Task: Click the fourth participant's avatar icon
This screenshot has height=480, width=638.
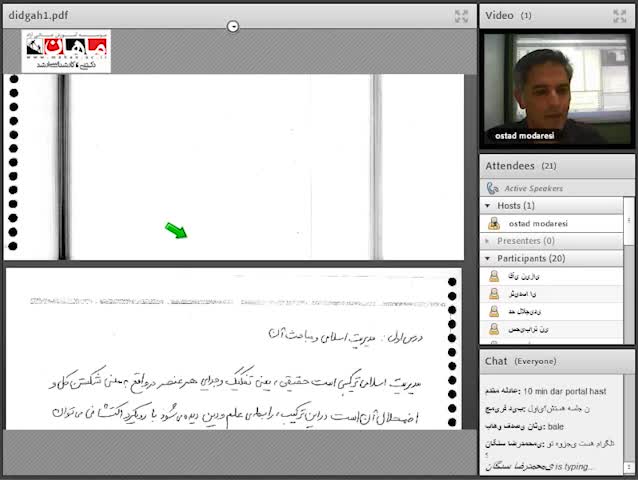Action: (494, 329)
